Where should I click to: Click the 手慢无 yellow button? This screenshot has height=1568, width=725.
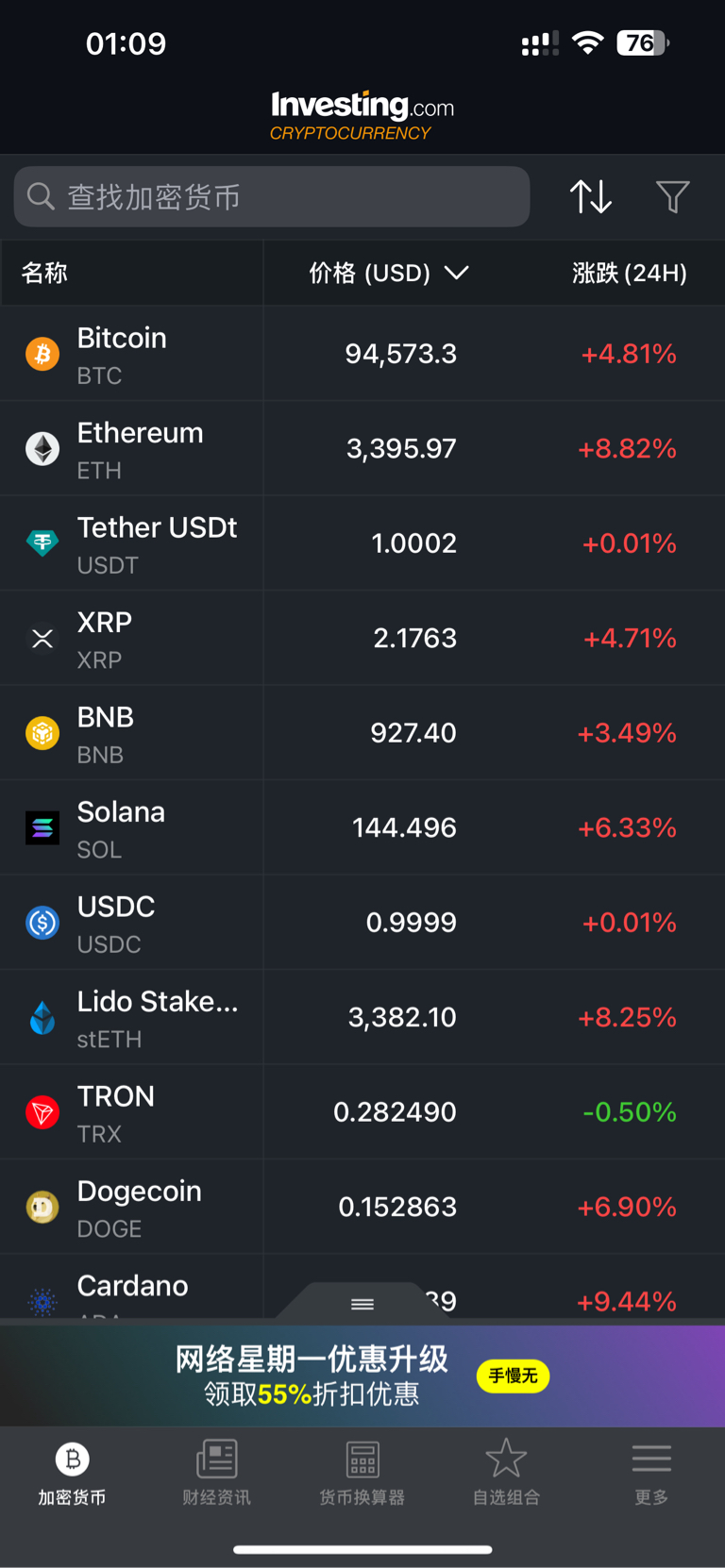pyautogui.click(x=514, y=1376)
